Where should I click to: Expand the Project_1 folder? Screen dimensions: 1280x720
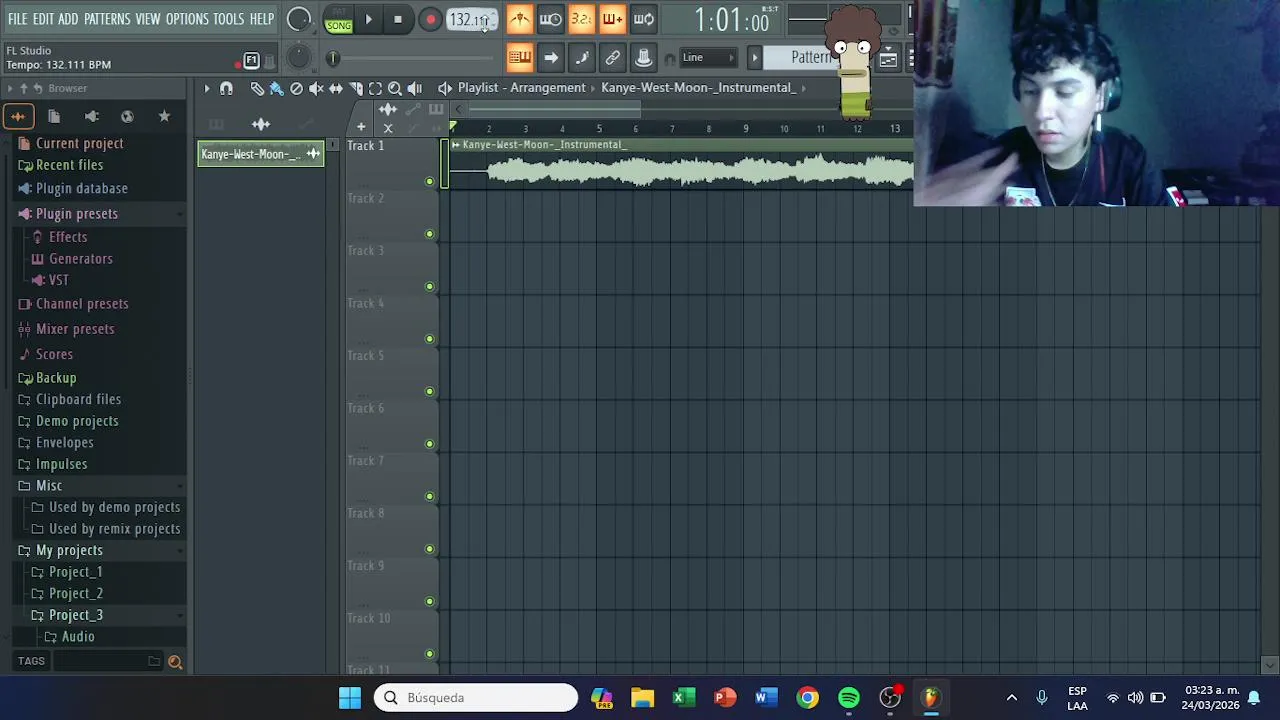point(76,572)
